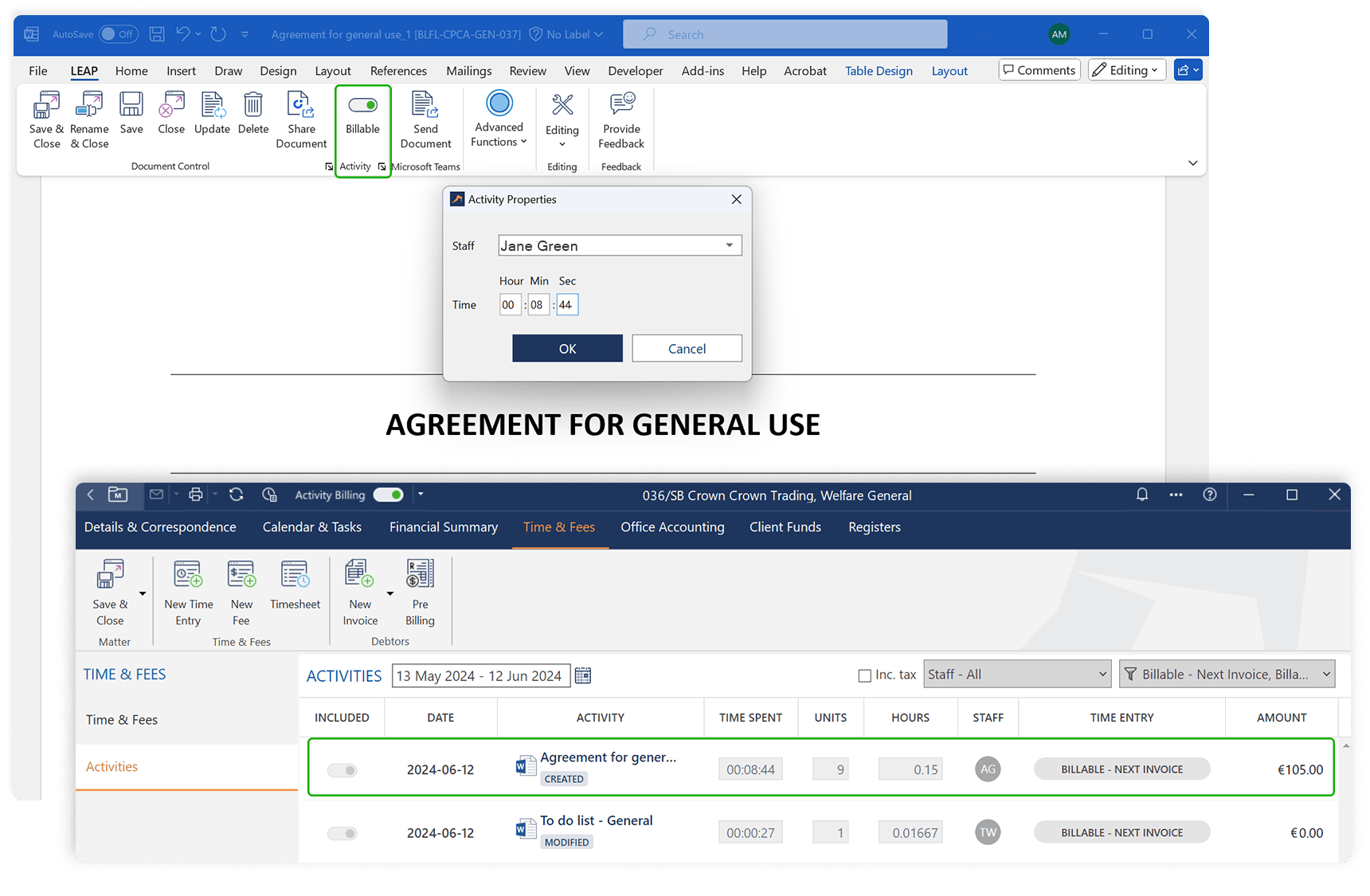This screenshot has height=896, width=1370.
Task: Open the Table Design ribbon tab
Action: click(x=879, y=71)
